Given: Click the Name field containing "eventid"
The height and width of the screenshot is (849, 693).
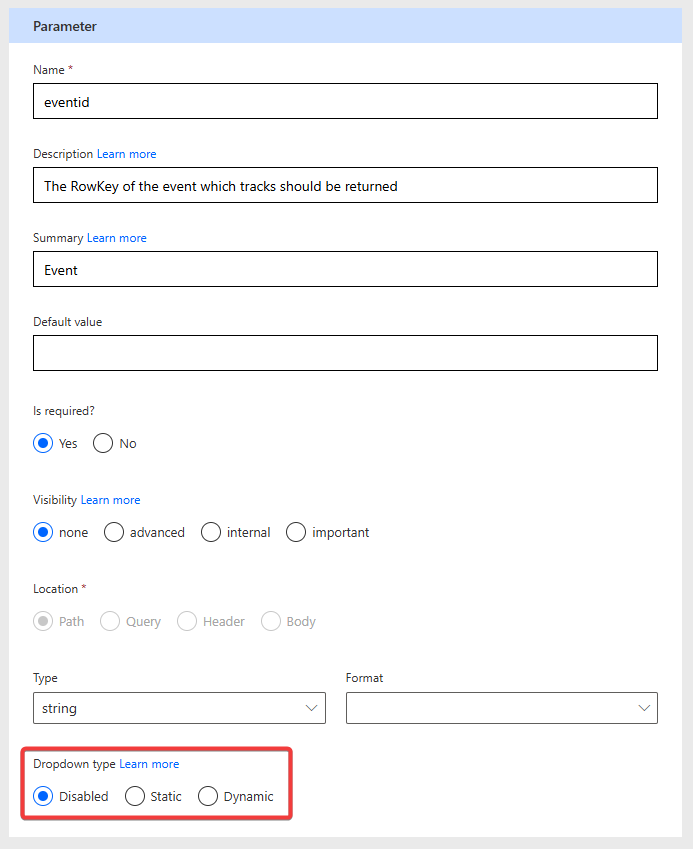Looking at the screenshot, I should pyautogui.click(x=345, y=101).
